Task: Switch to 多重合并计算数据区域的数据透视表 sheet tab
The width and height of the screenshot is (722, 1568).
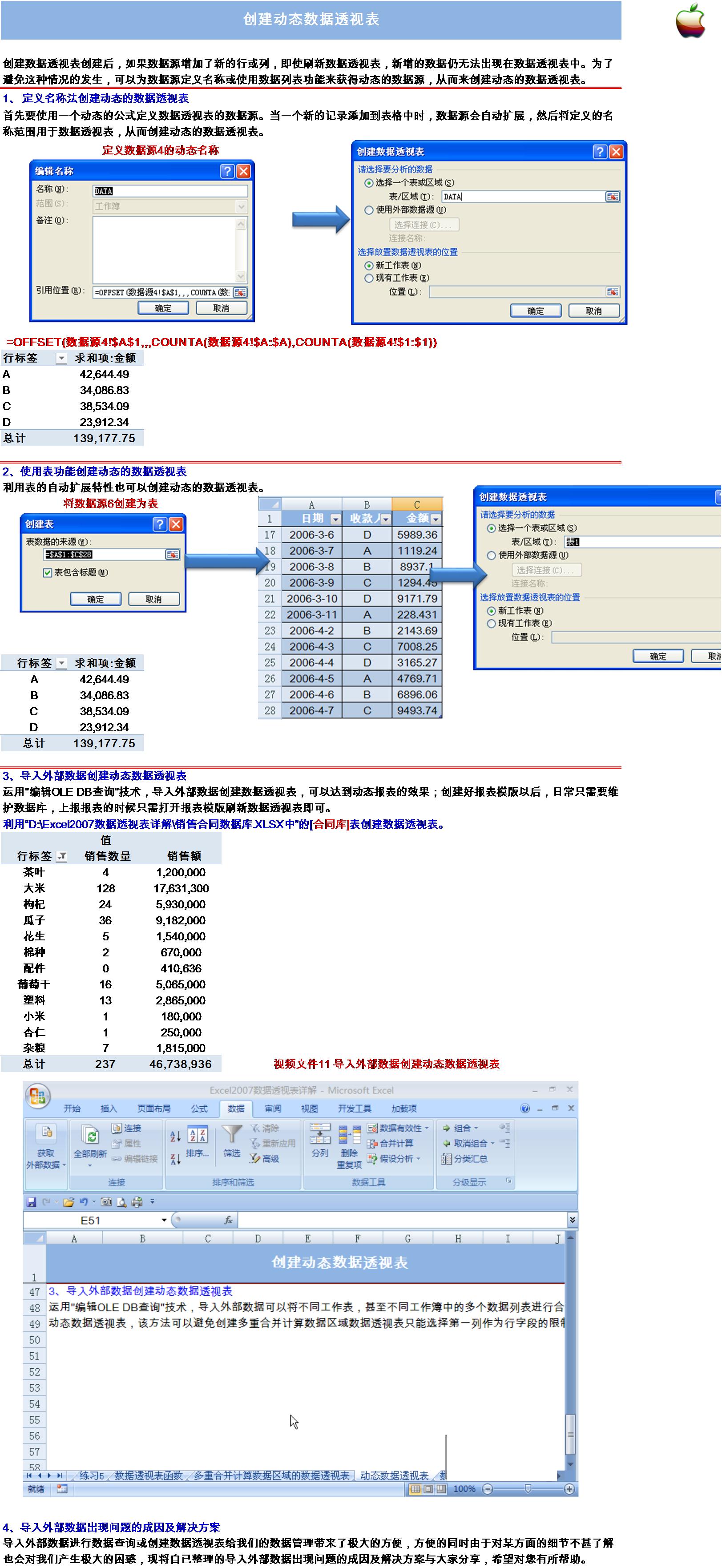Action: point(271,1475)
